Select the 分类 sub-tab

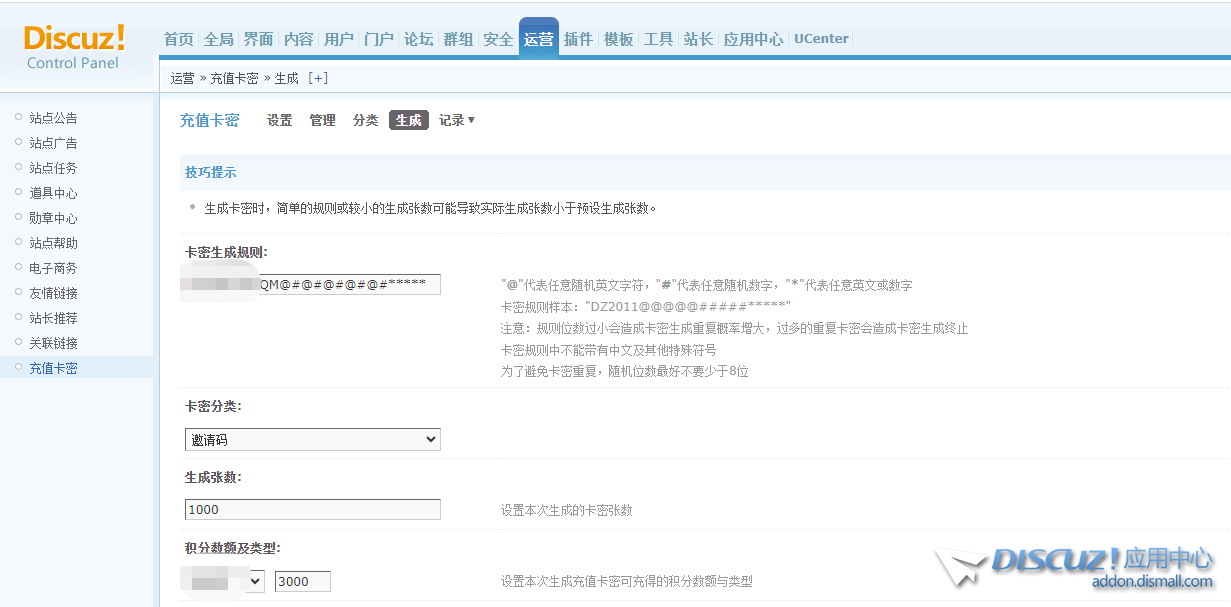[x=365, y=120]
